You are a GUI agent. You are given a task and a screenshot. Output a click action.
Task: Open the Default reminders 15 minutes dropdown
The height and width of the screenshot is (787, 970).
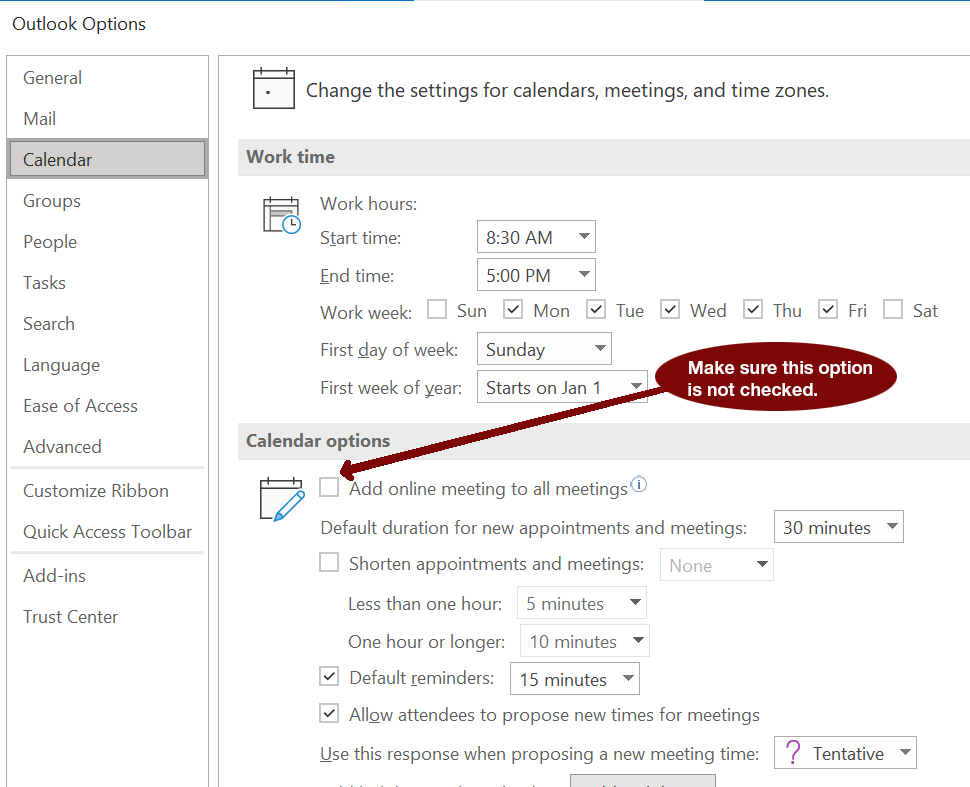coord(575,679)
